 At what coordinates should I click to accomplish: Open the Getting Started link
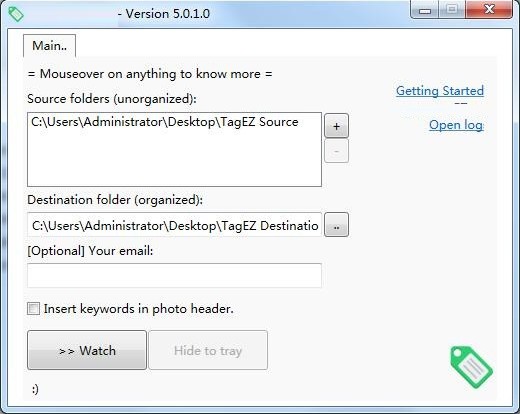pyautogui.click(x=440, y=91)
